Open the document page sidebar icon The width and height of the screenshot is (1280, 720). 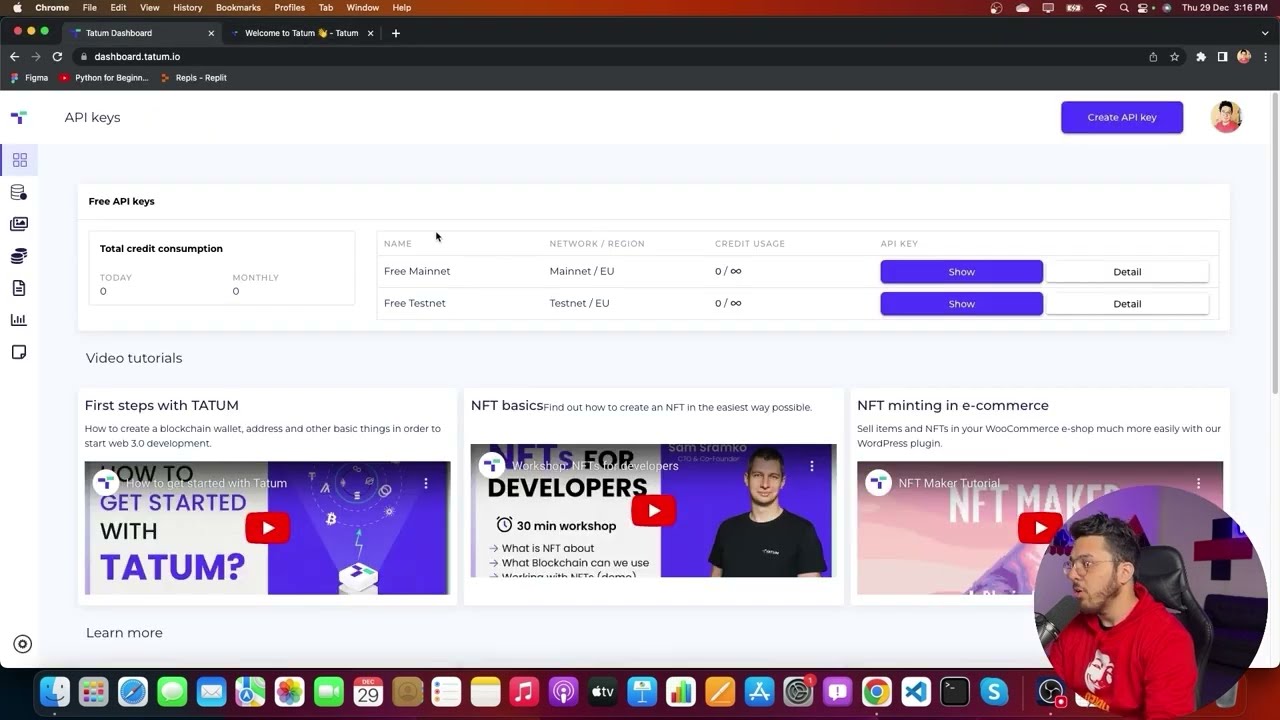tap(18, 288)
